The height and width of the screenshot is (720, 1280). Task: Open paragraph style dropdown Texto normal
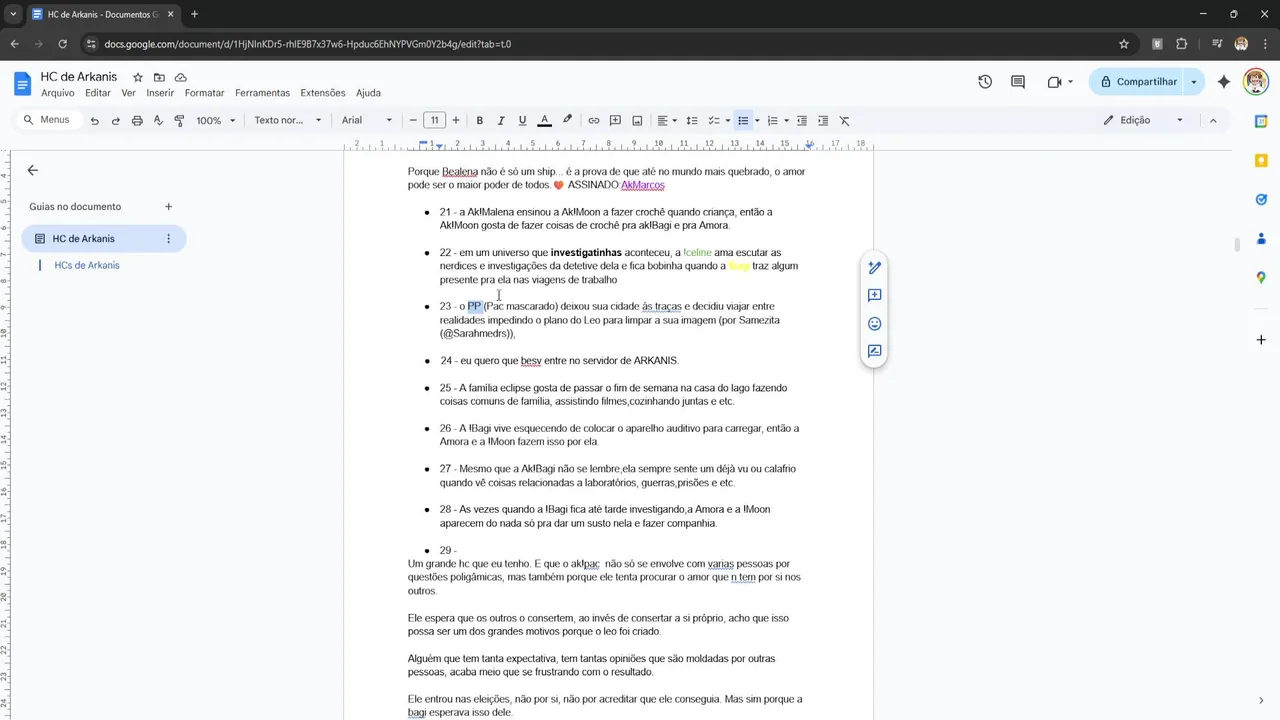[288, 120]
